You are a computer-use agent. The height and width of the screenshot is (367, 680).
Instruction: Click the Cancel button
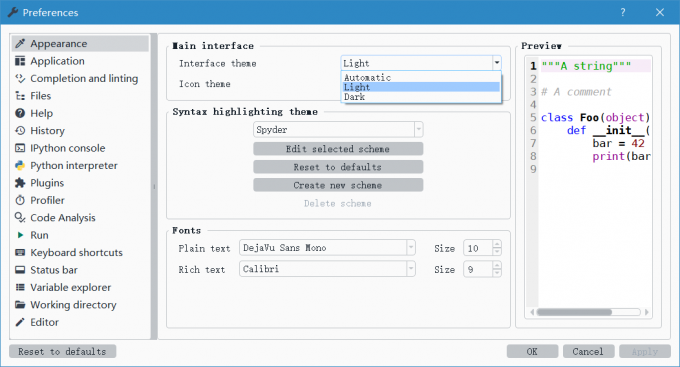pos(588,351)
